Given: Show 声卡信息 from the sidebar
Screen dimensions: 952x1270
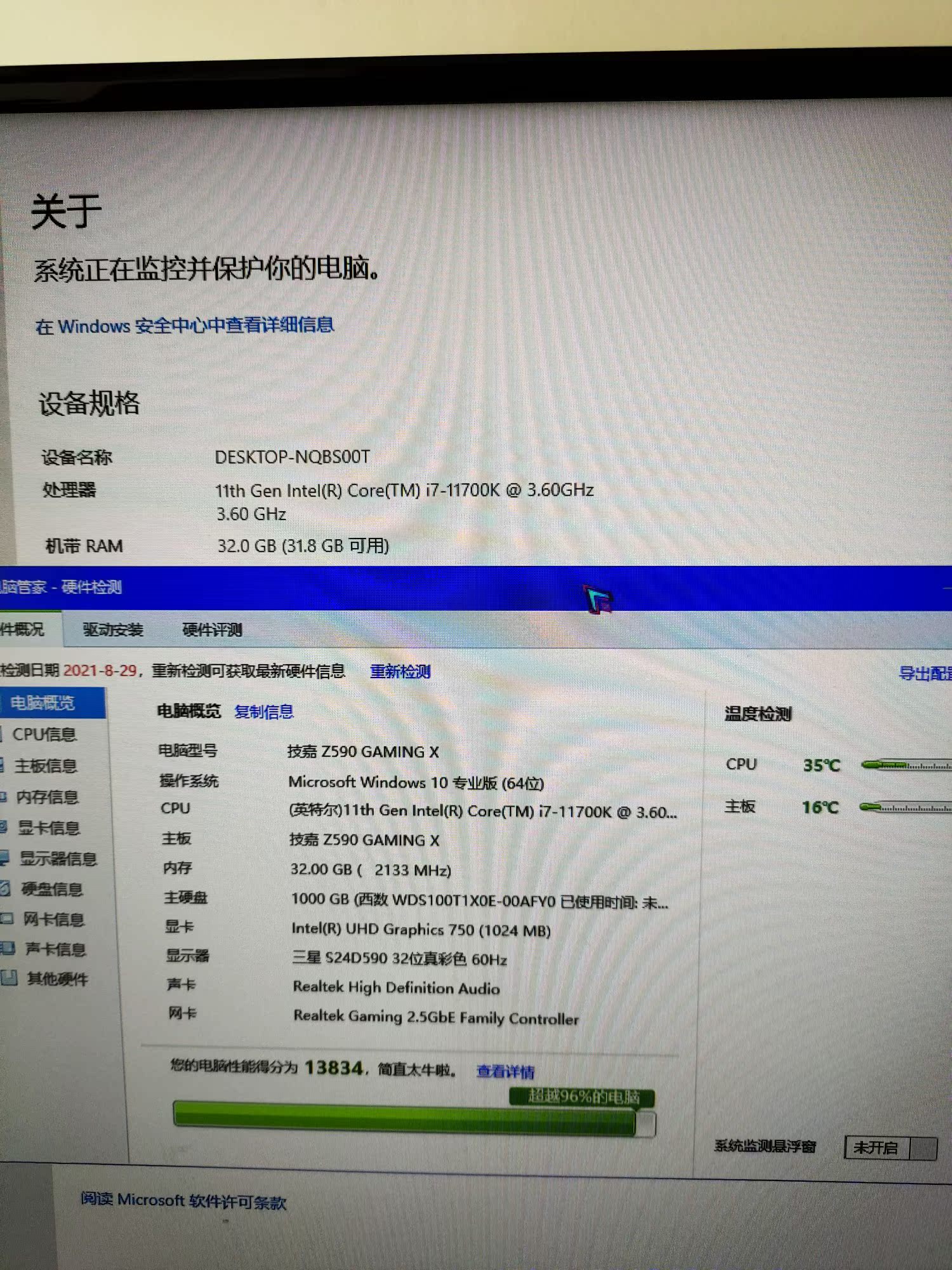Looking at the screenshot, I should click(55, 949).
